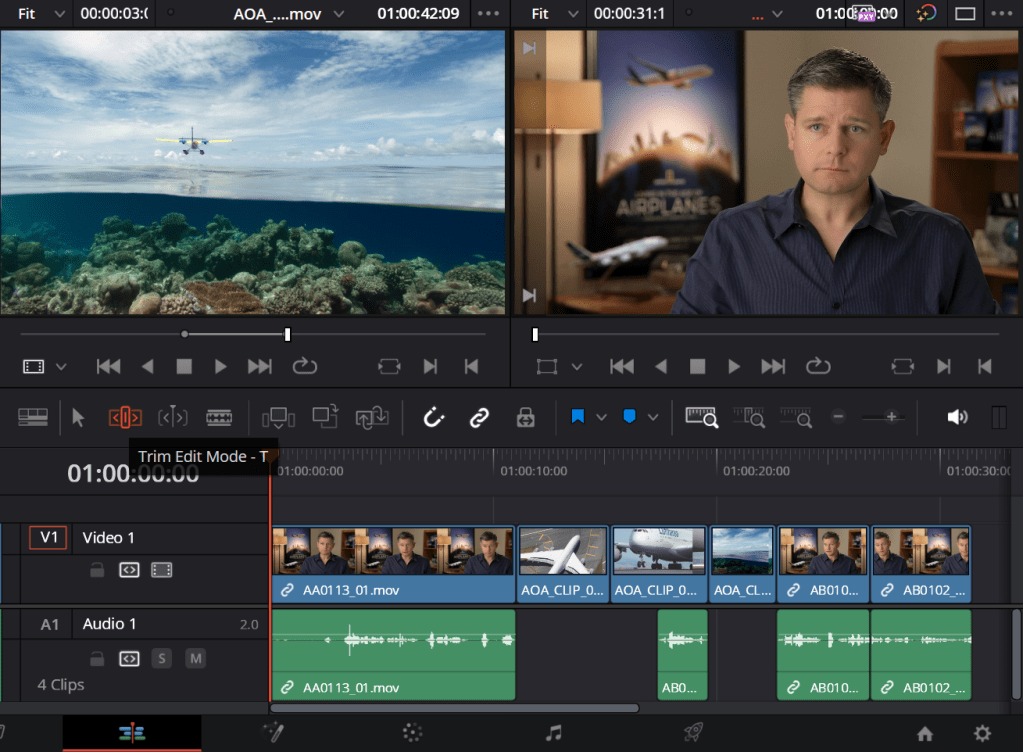Screen dimensions: 1023x752
Task: Click the Insert Clip icon
Action: [x=278, y=418]
